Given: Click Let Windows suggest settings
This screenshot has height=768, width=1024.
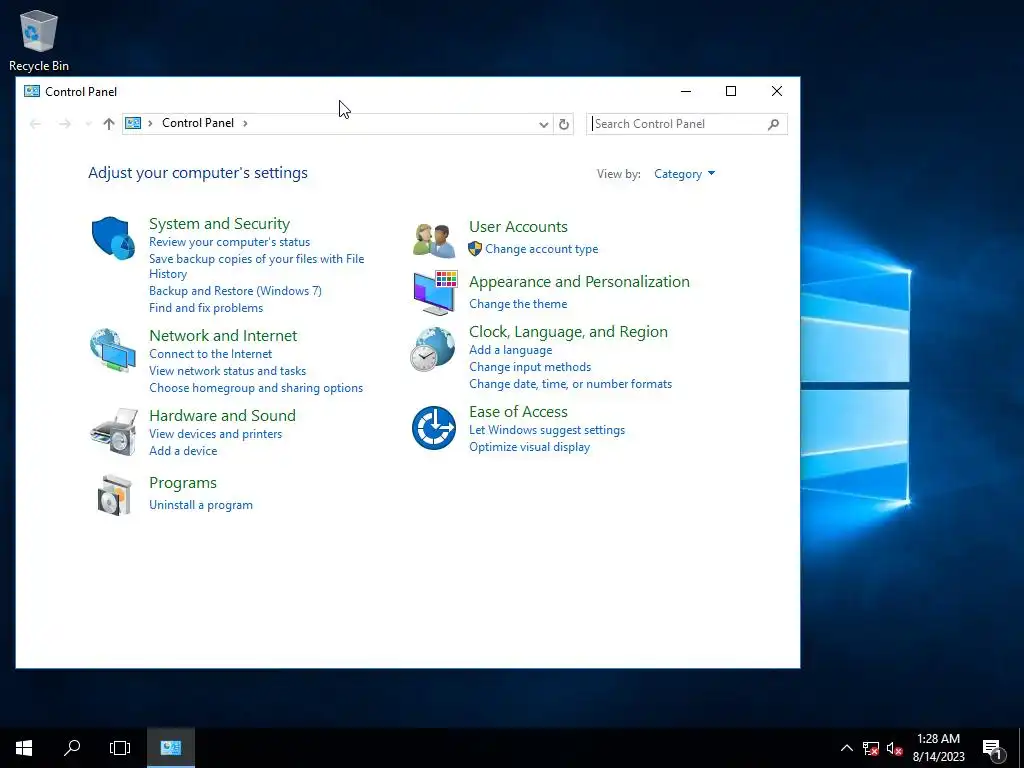Looking at the screenshot, I should (x=547, y=430).
